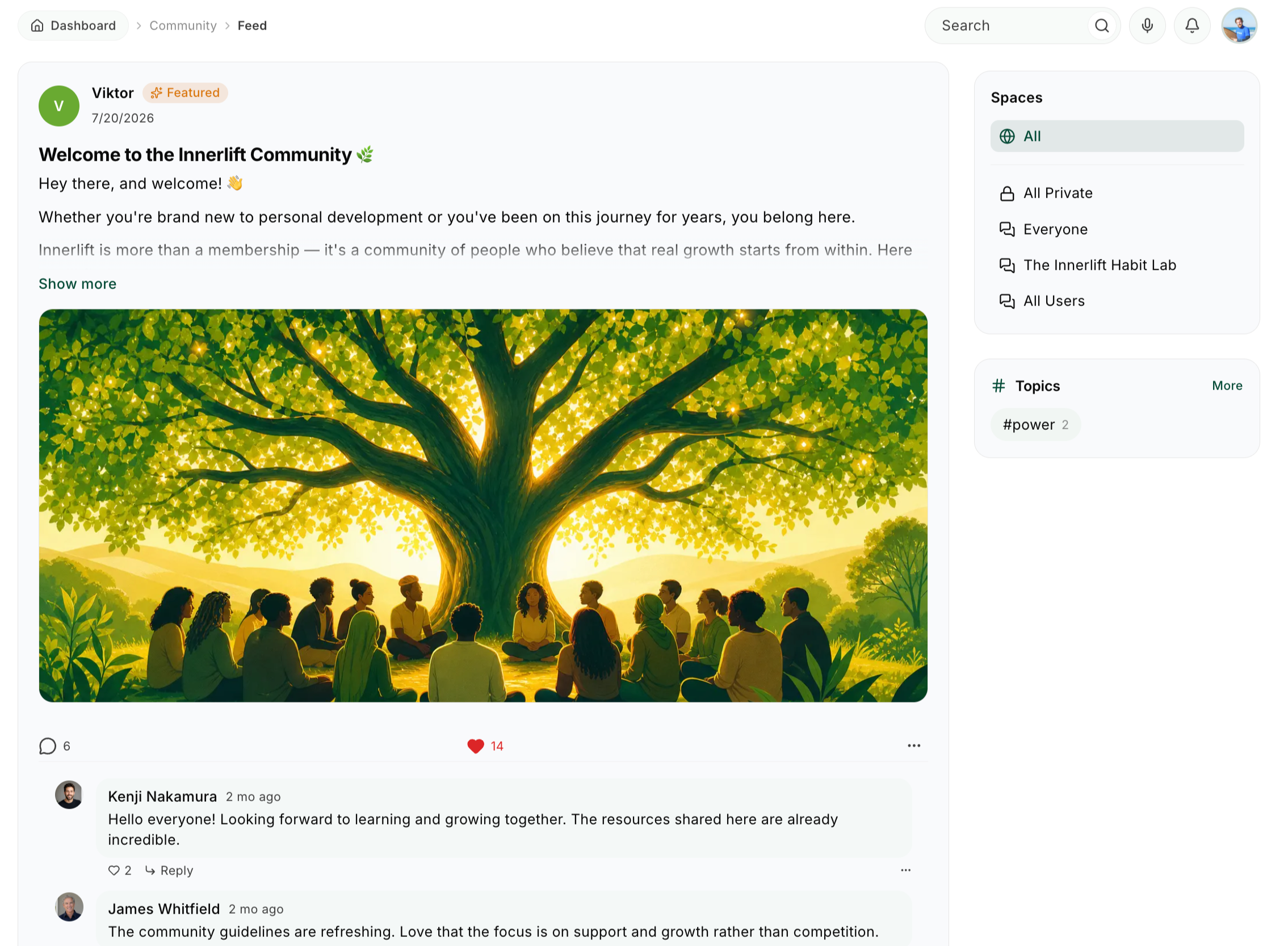Open Viktor's author name
The width and height of the screenshot is (1288, 946).
[113, 93]
